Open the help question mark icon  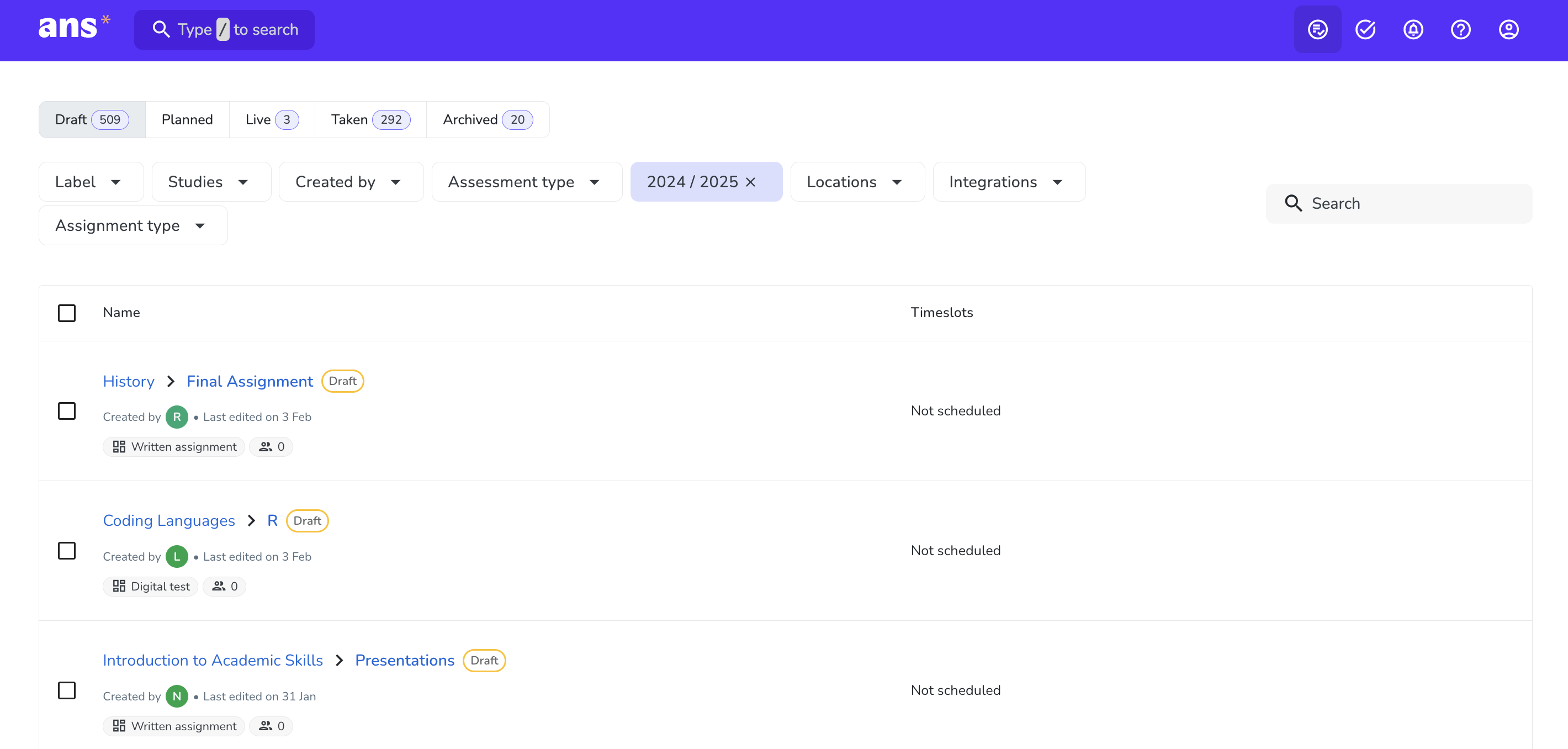1460,29
